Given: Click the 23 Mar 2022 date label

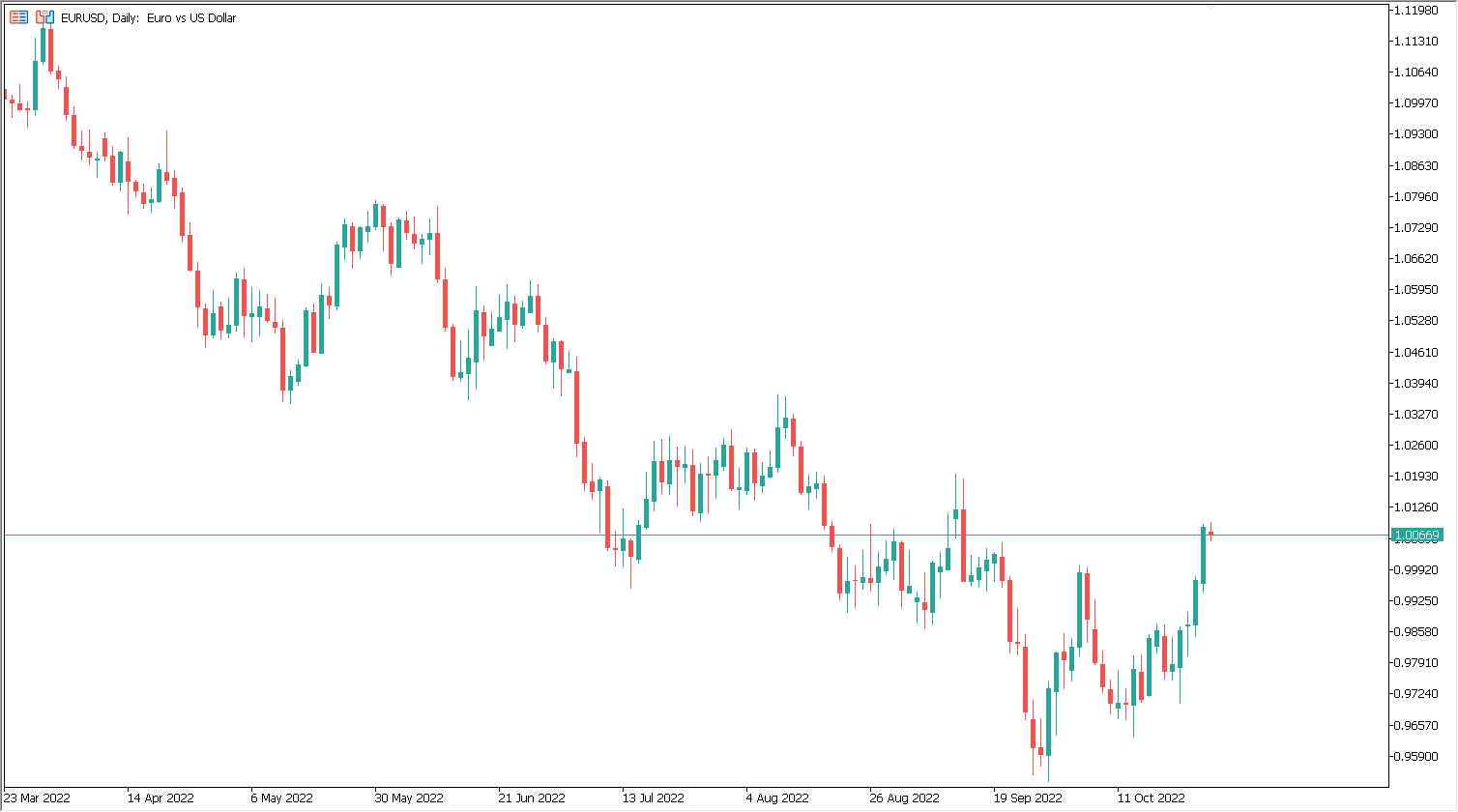Looking at the screenshot, I should pos(37,798).
